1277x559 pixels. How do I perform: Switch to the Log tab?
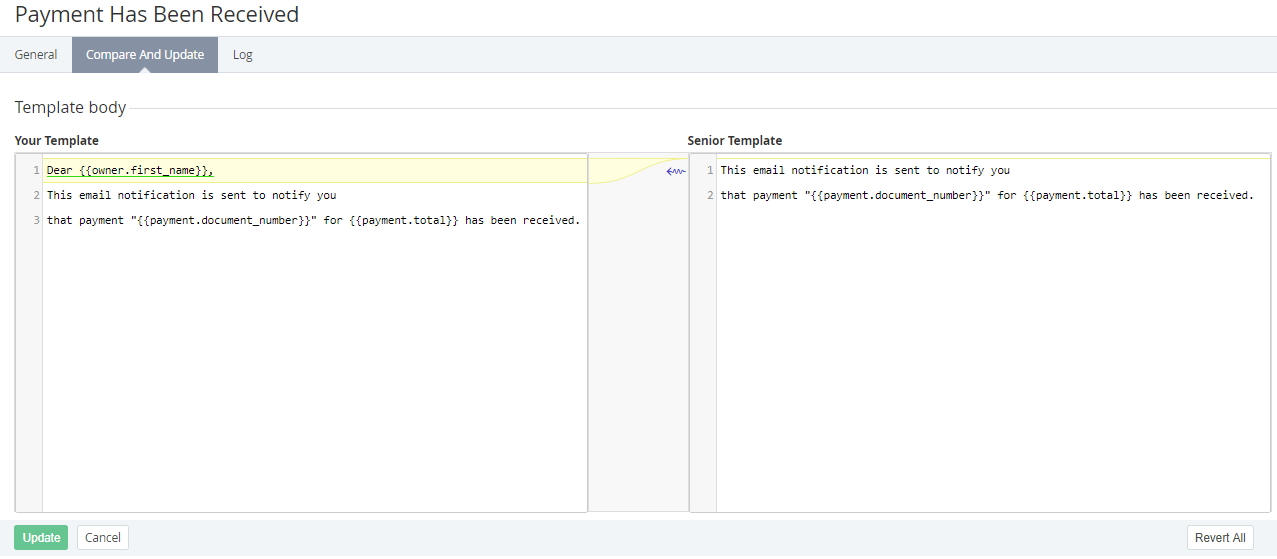243,55
